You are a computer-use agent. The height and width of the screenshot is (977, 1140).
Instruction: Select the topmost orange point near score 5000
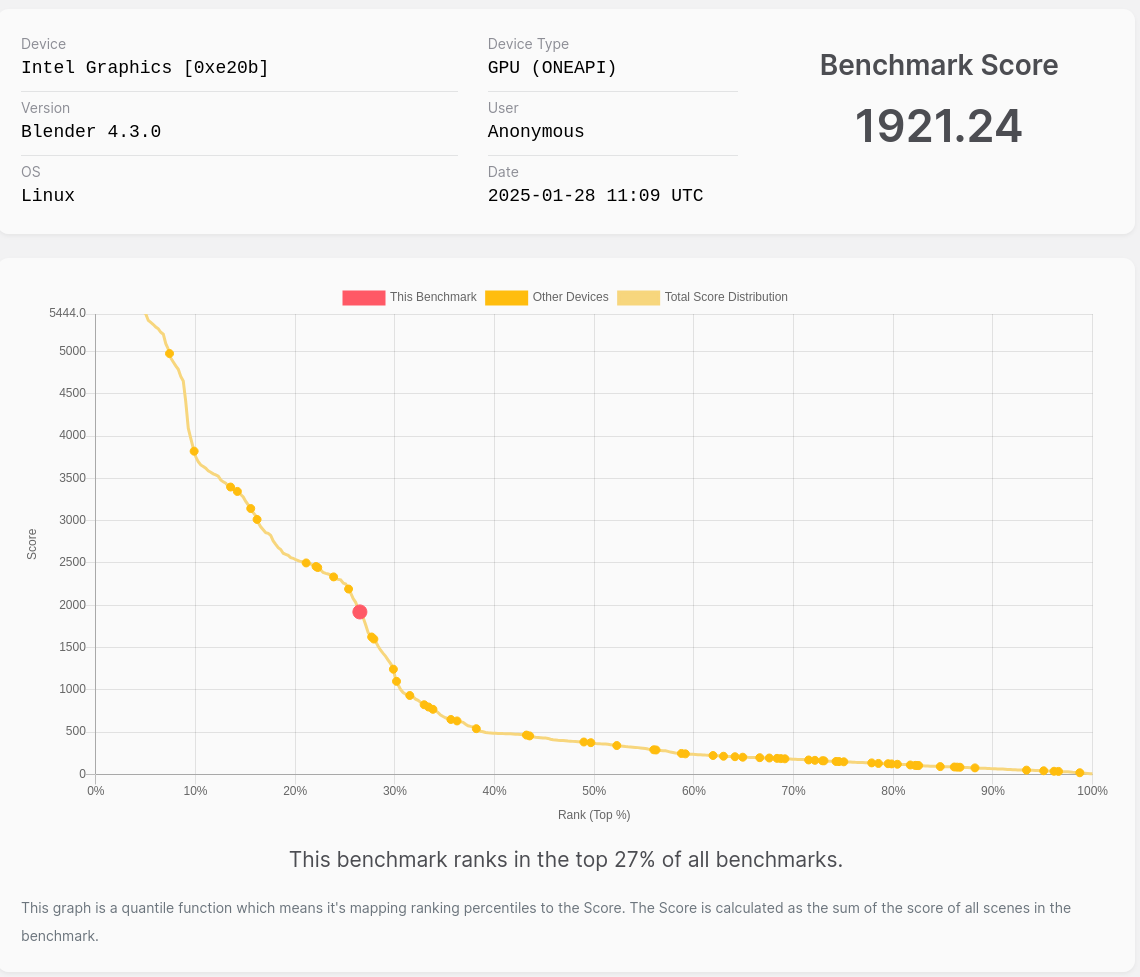coord(169,353)
